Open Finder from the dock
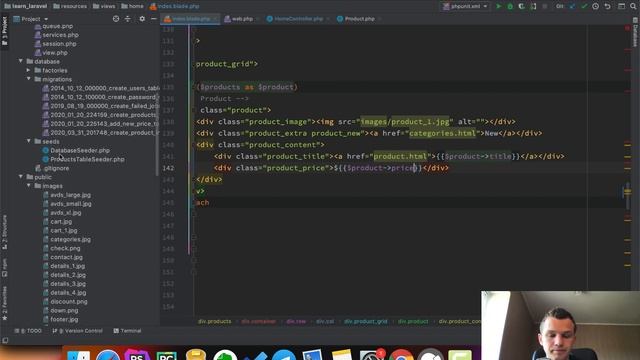 click(x=78, y=355)
